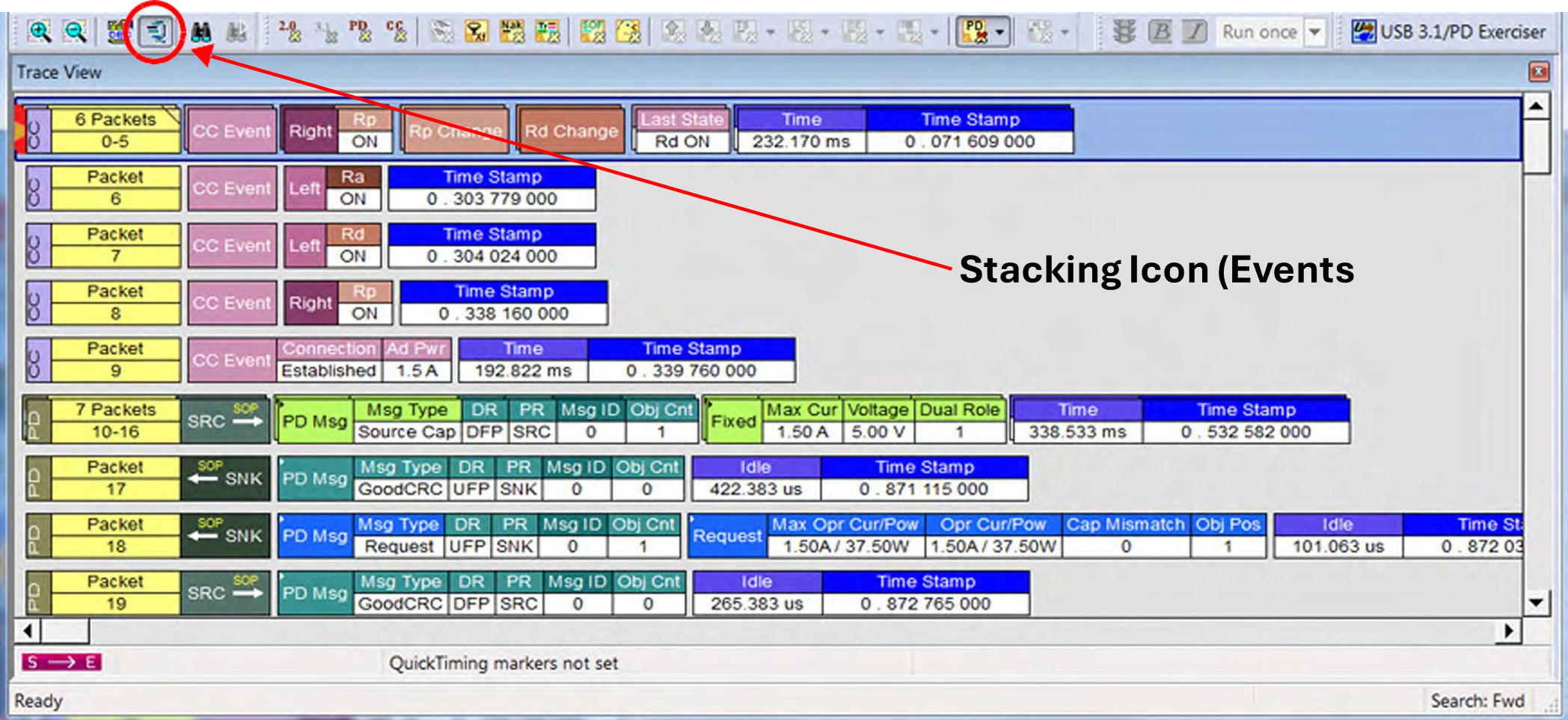Select the Packet 6 cell
The width and height of the screenshot is (1568, 720).
(x=114, y=188)
